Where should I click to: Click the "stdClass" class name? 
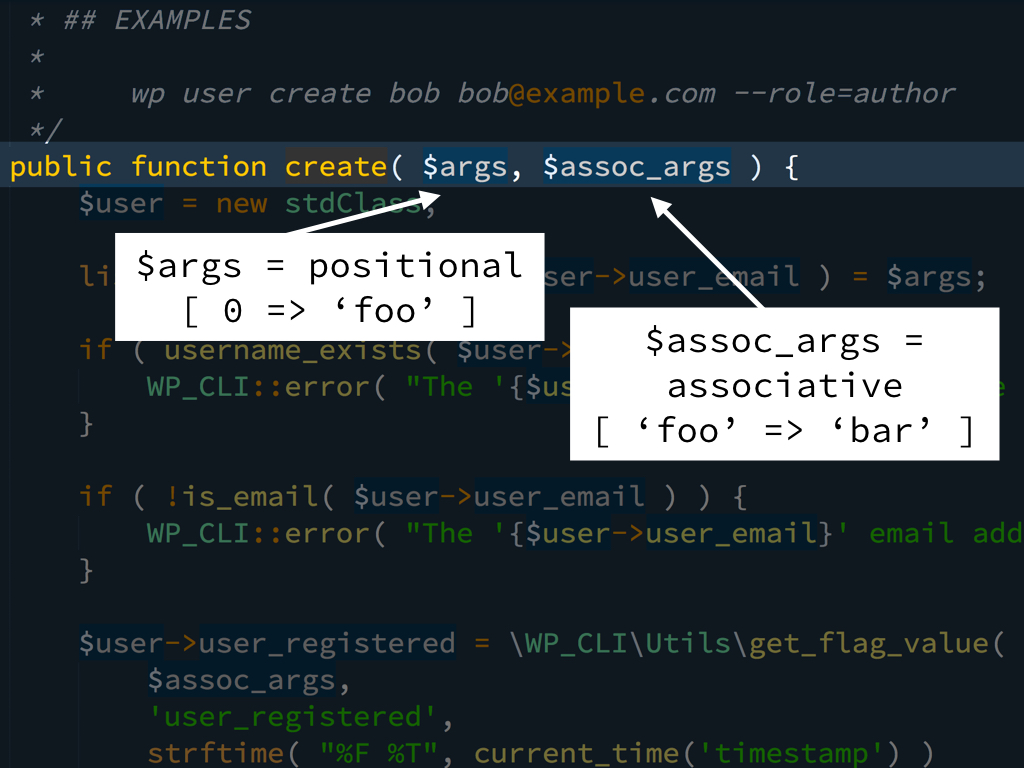pos(353,204)
